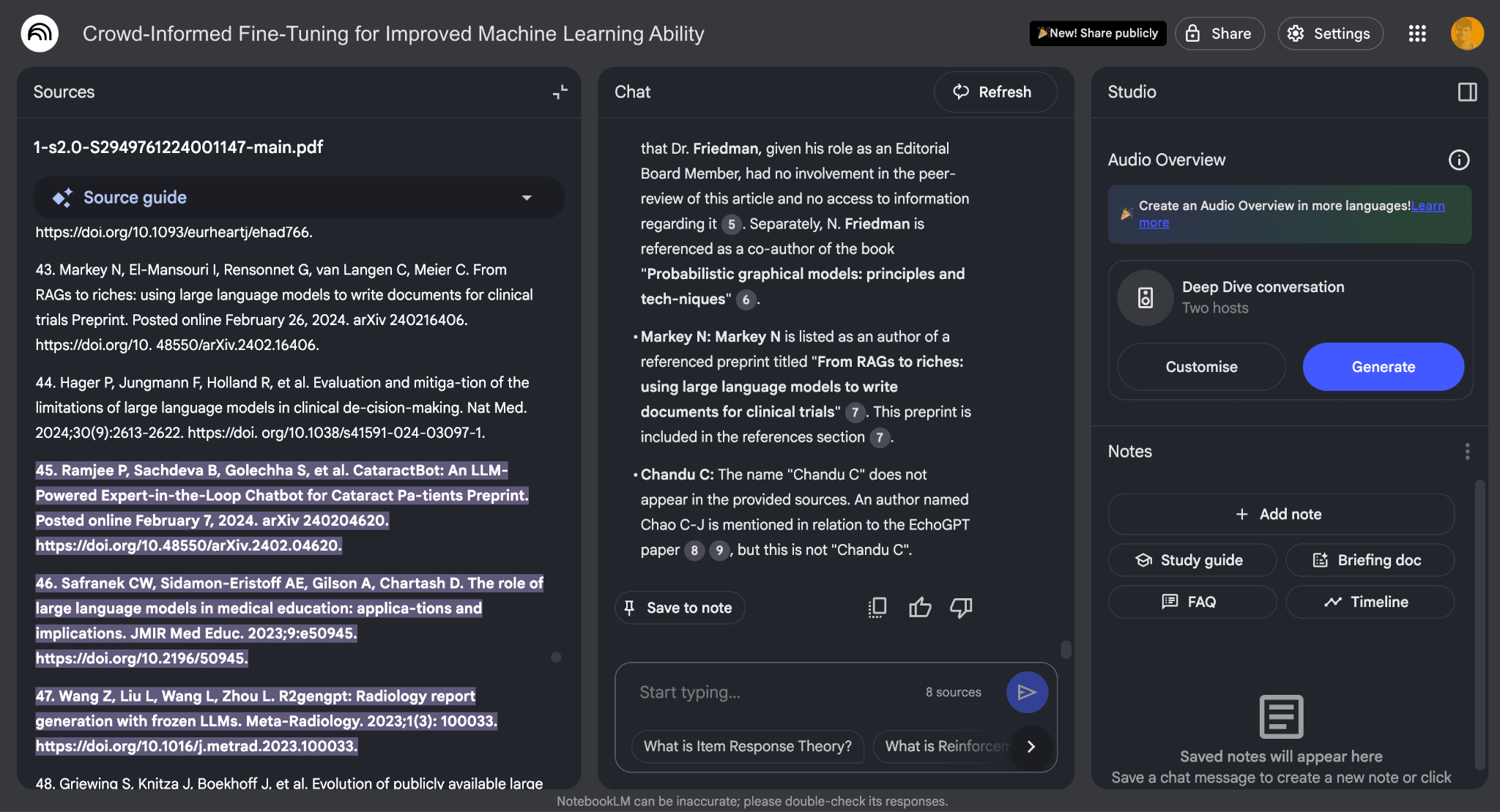Open Audio Overview info icon
The image size is (1500, 812).
point(1458,160)
